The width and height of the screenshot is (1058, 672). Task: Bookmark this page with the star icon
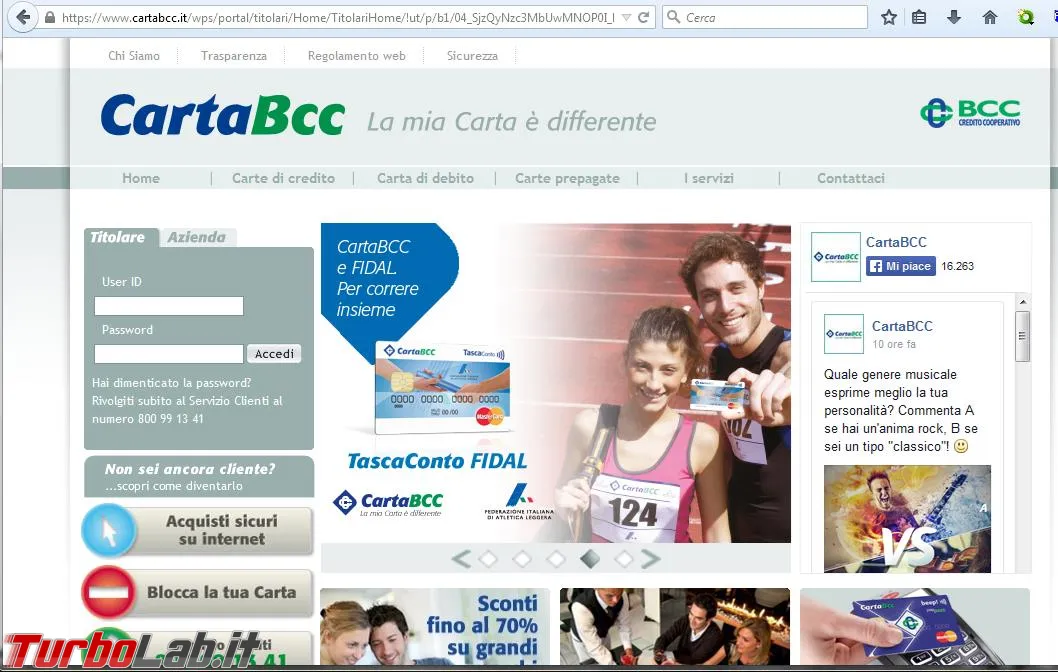point(889,18)
